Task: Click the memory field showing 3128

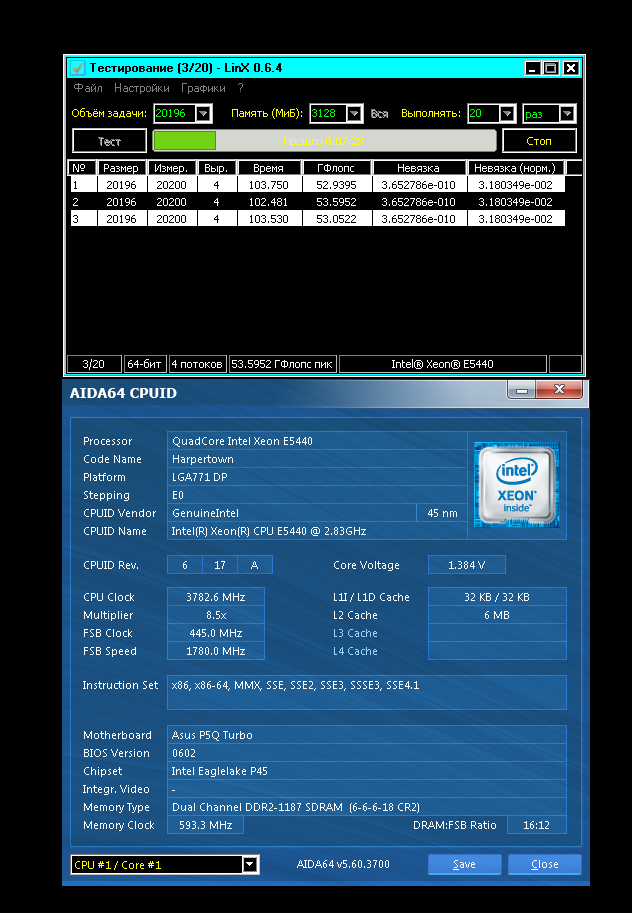Action: 328,114
